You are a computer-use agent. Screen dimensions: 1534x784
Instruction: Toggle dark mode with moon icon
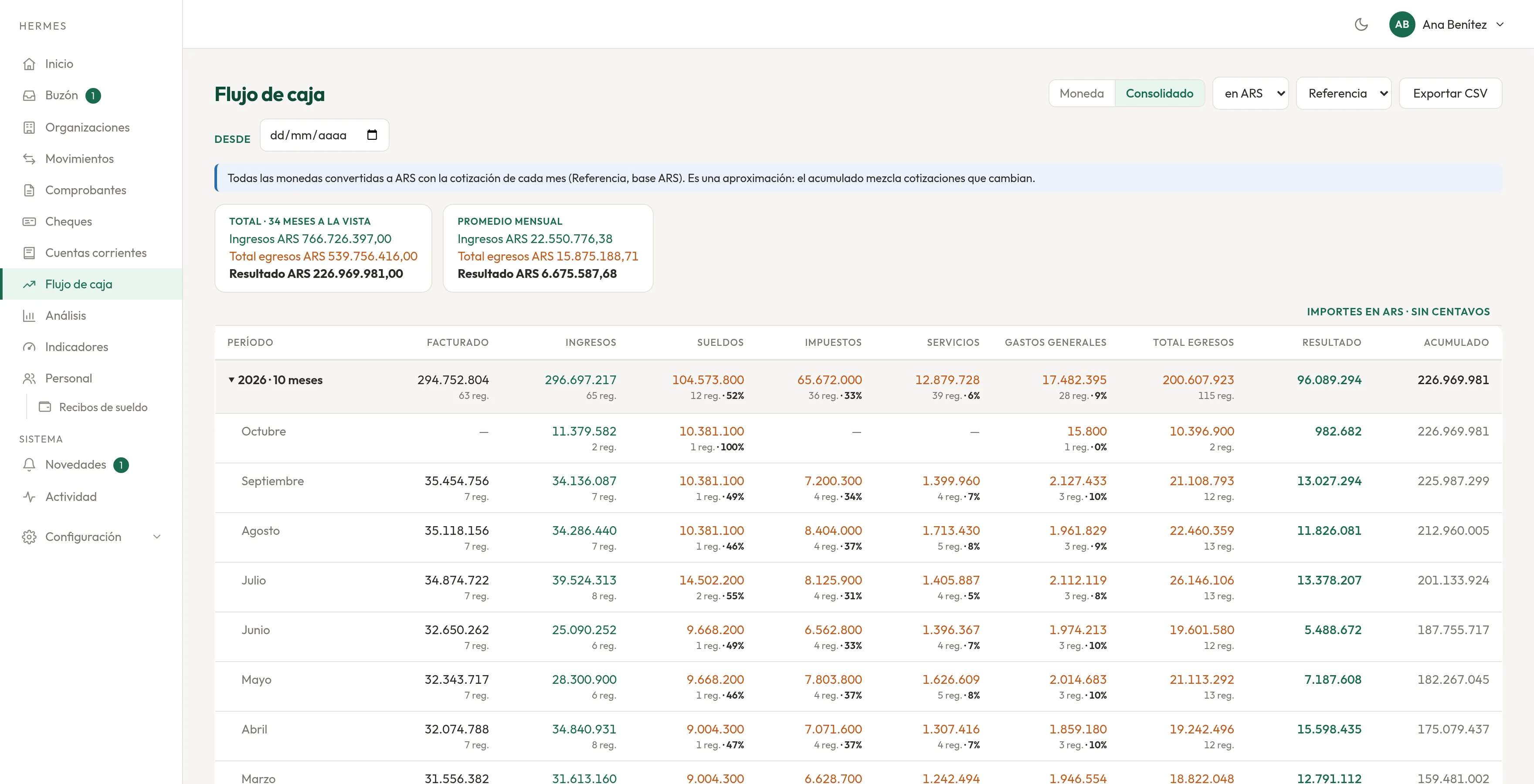(x=1361, y=24)
